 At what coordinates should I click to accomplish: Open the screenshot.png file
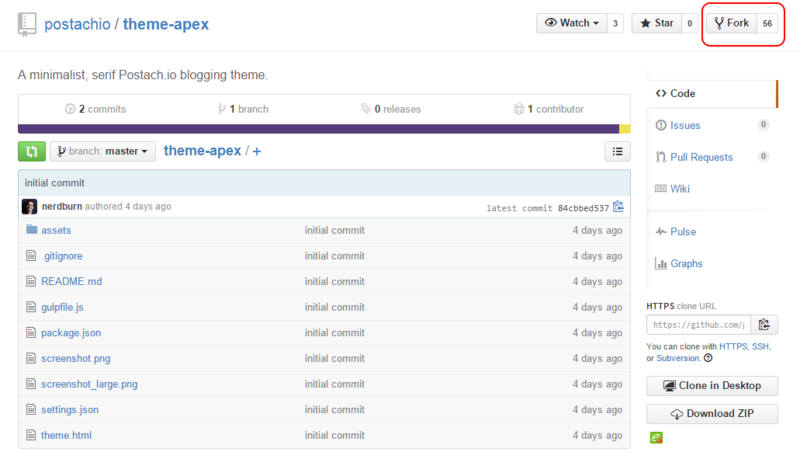click(x=76, y=358)
